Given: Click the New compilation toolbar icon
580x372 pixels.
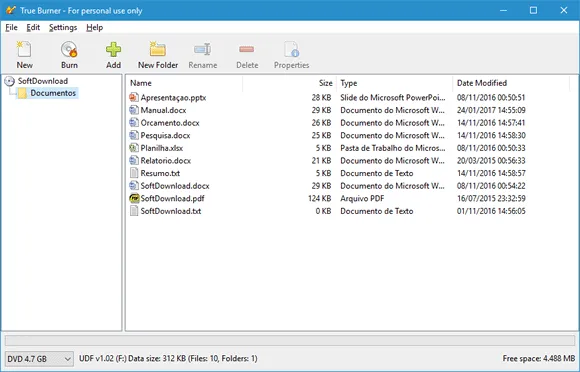Looking at the screenshot, I should coord(24,50).
